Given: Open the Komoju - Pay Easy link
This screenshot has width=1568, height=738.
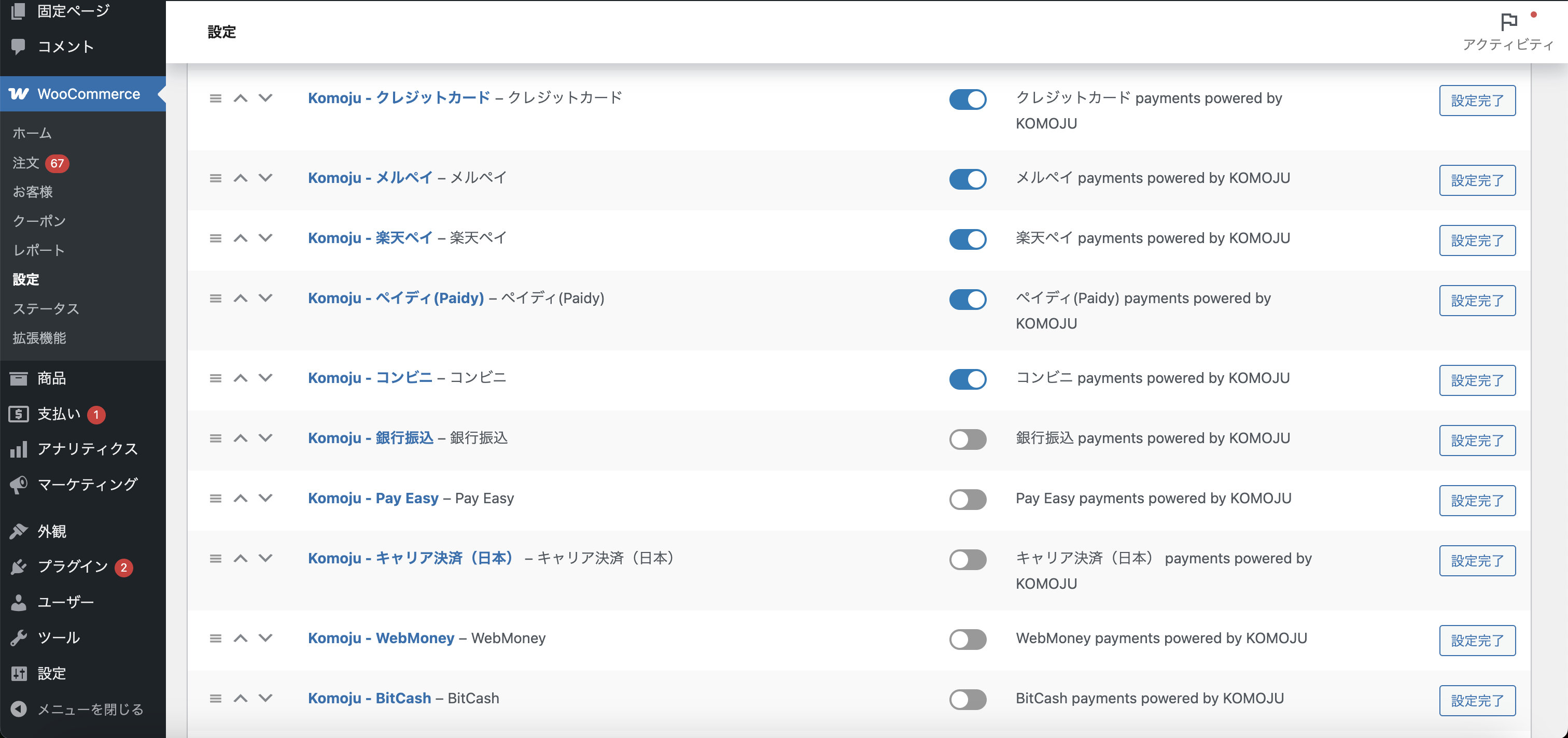Looking at the screenshot, I should (x=373, y=498).
